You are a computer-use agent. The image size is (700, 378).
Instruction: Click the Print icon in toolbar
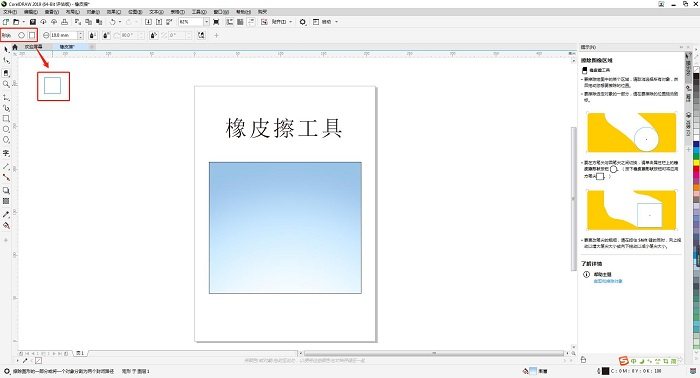click(x=65, y=22)
